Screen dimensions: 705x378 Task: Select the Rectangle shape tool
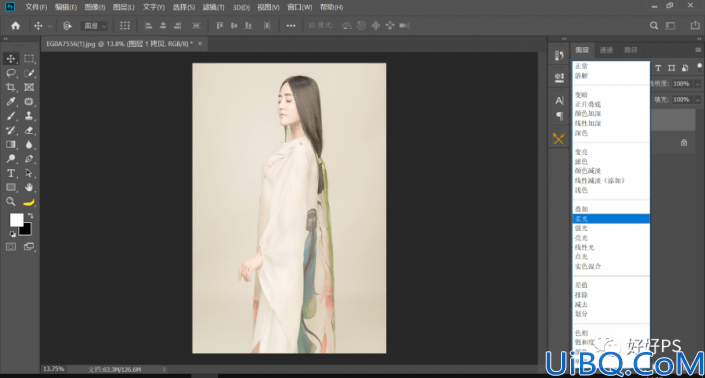[x=11, y=187]
